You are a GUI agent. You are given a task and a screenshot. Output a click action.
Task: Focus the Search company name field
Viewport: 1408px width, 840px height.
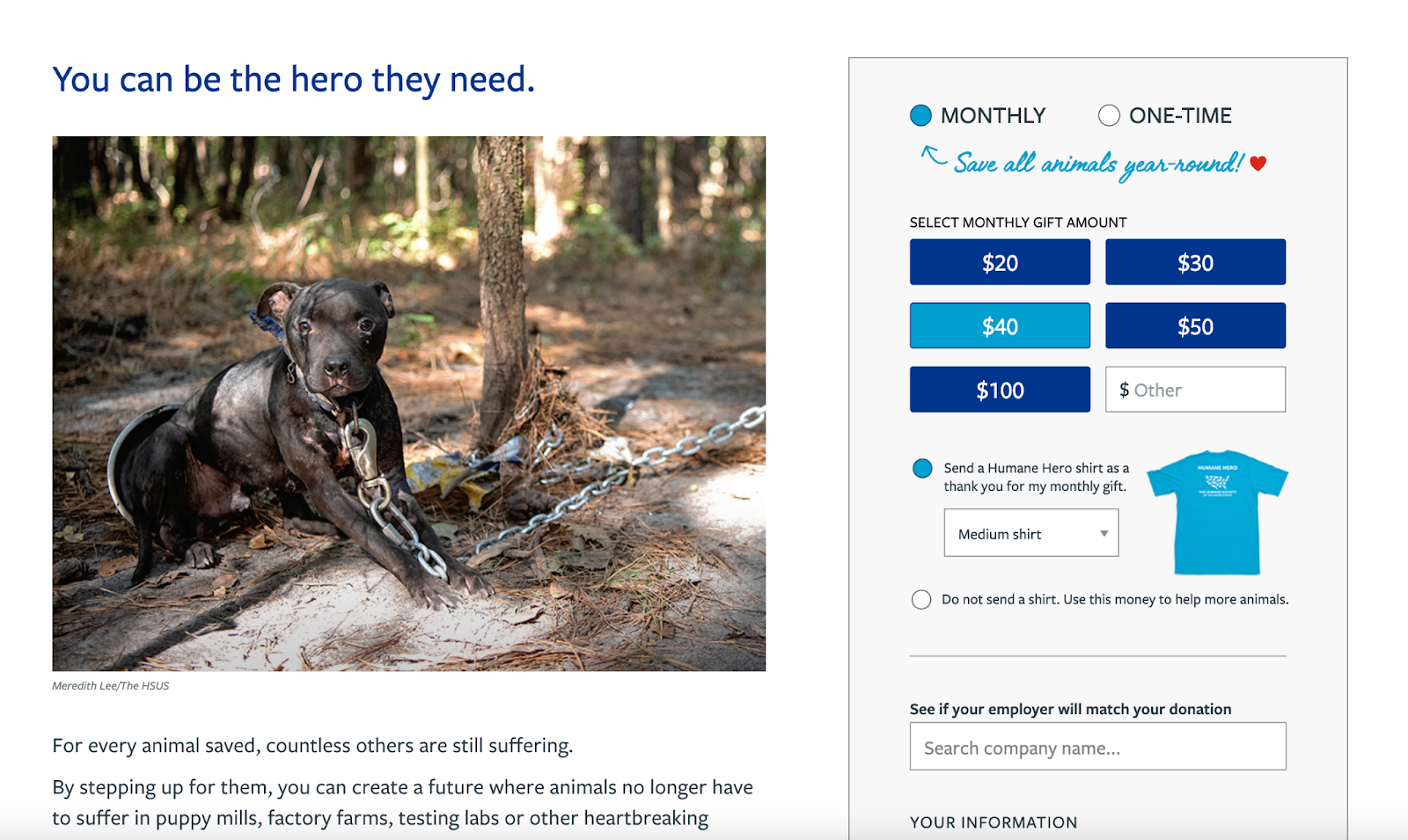1097,747
